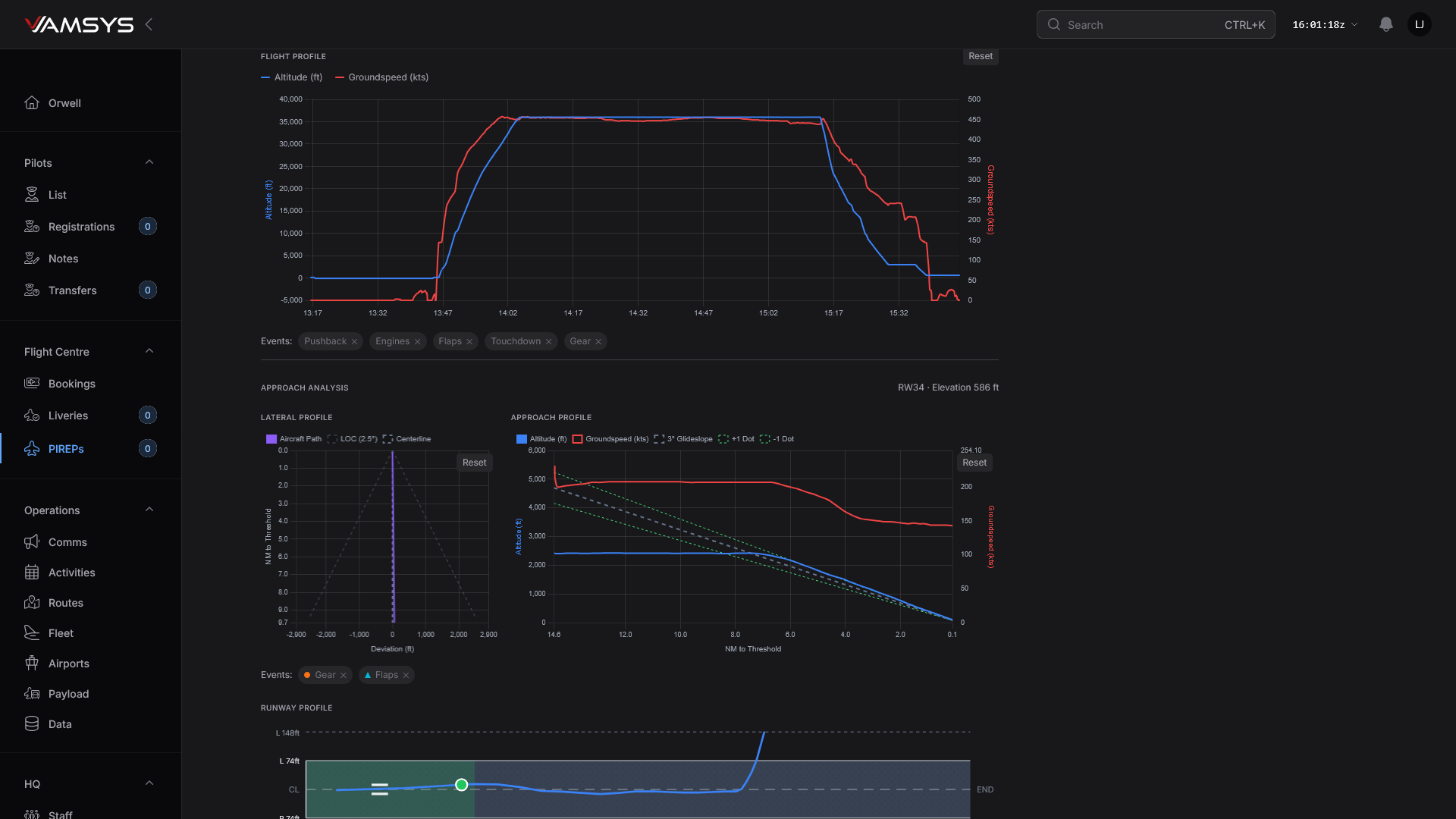1456x819 pixels.
Task: Click the Orwell home icon
Action: click(x=32, y=103)
